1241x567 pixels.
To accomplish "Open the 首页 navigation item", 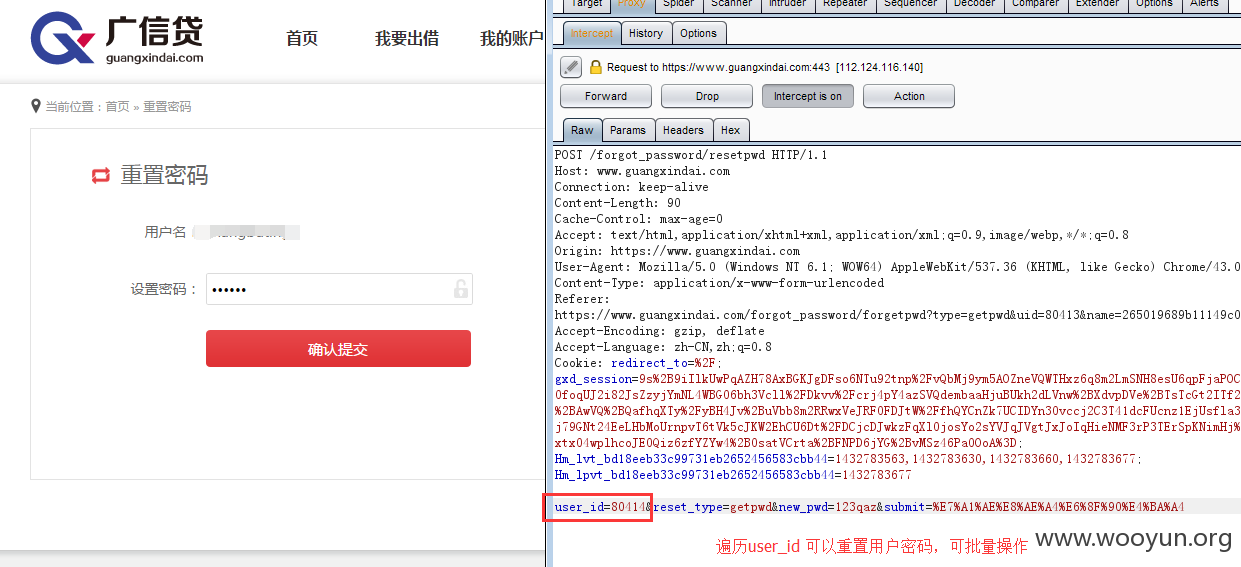I will point(302,38).
